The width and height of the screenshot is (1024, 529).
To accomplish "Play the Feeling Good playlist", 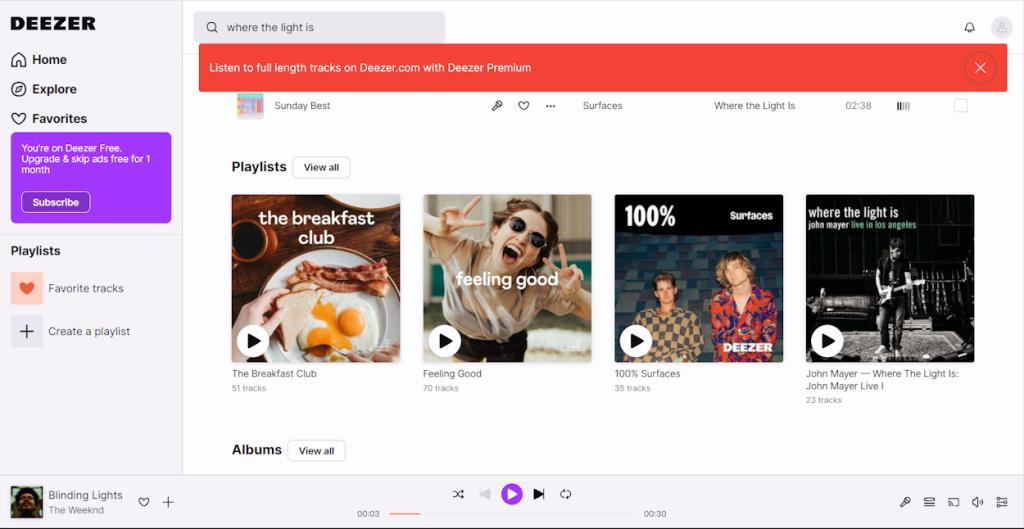I will pos(445,341).
